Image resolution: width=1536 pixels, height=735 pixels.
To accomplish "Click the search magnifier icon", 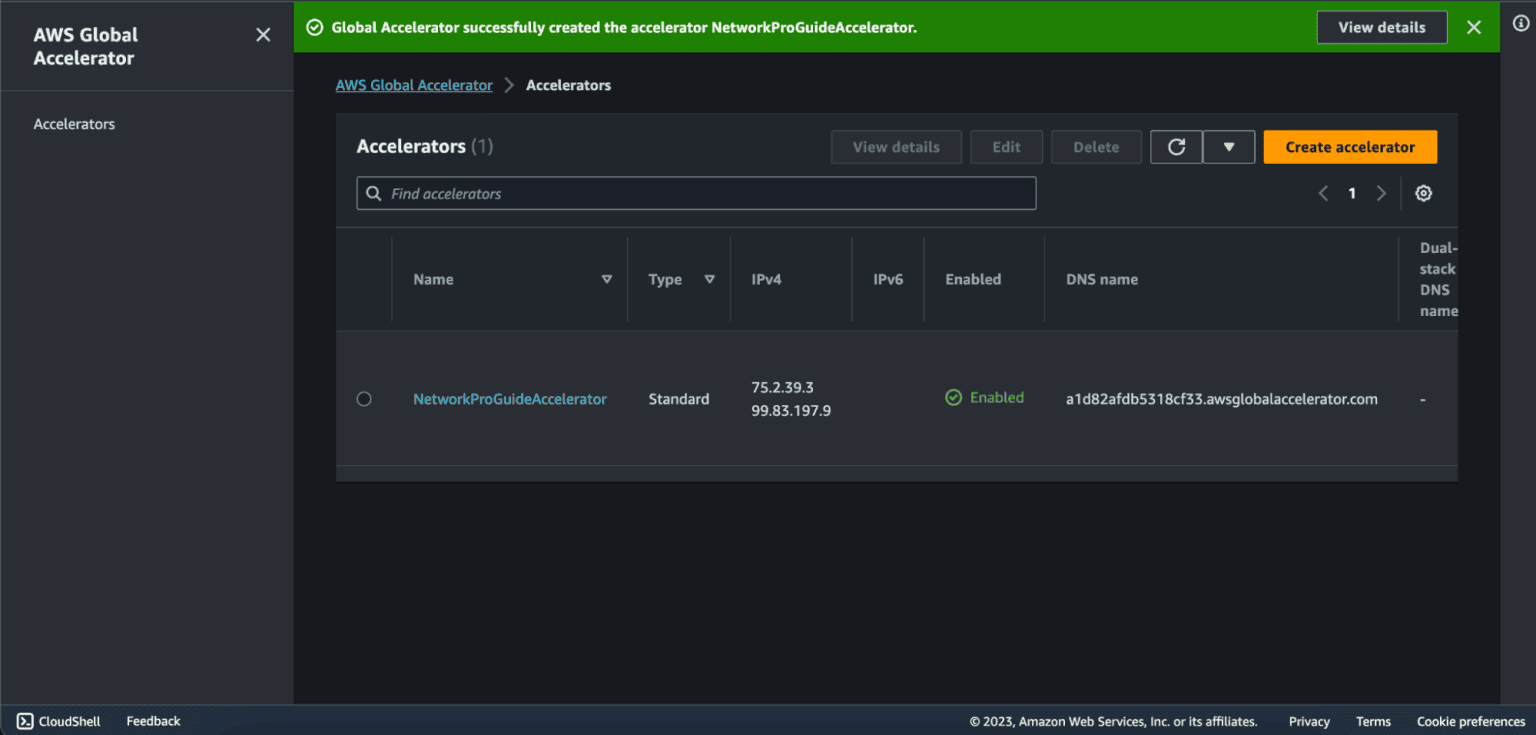I will click(x=374, y=193).
